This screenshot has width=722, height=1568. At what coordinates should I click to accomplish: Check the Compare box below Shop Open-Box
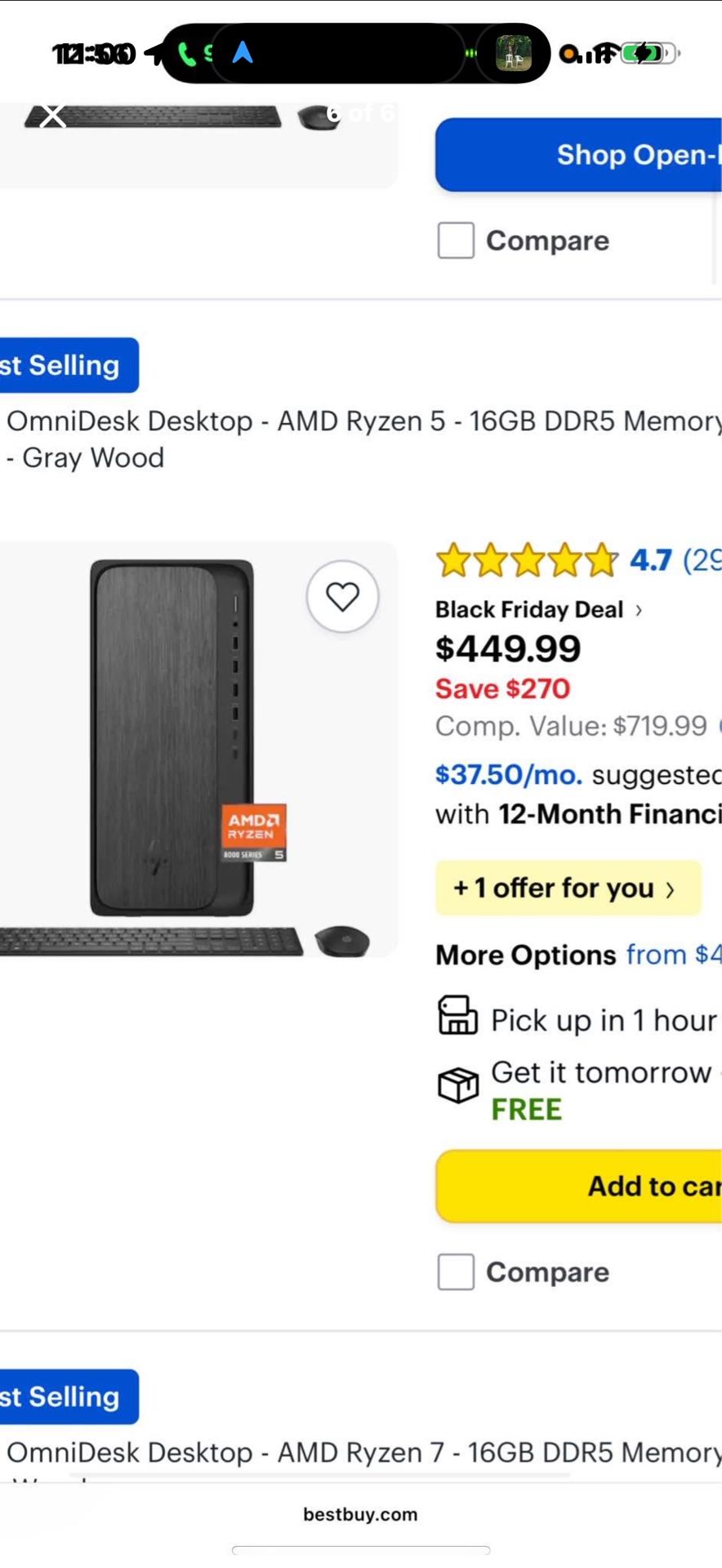(x=456, y=241)
